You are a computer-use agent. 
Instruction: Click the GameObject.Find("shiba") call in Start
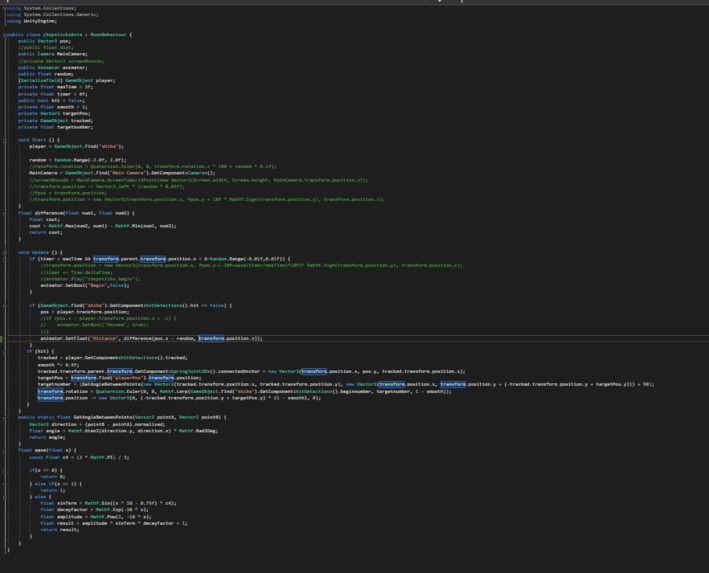[x=89, y=147]
